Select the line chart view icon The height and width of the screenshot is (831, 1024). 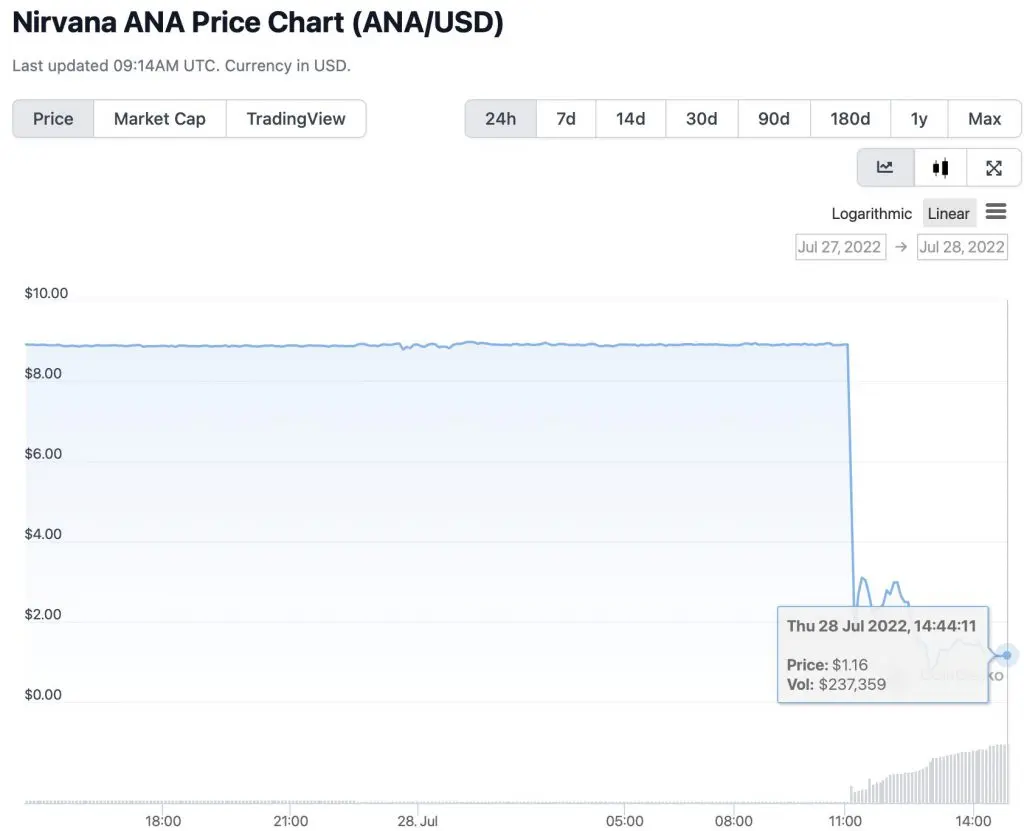point(885,168)
